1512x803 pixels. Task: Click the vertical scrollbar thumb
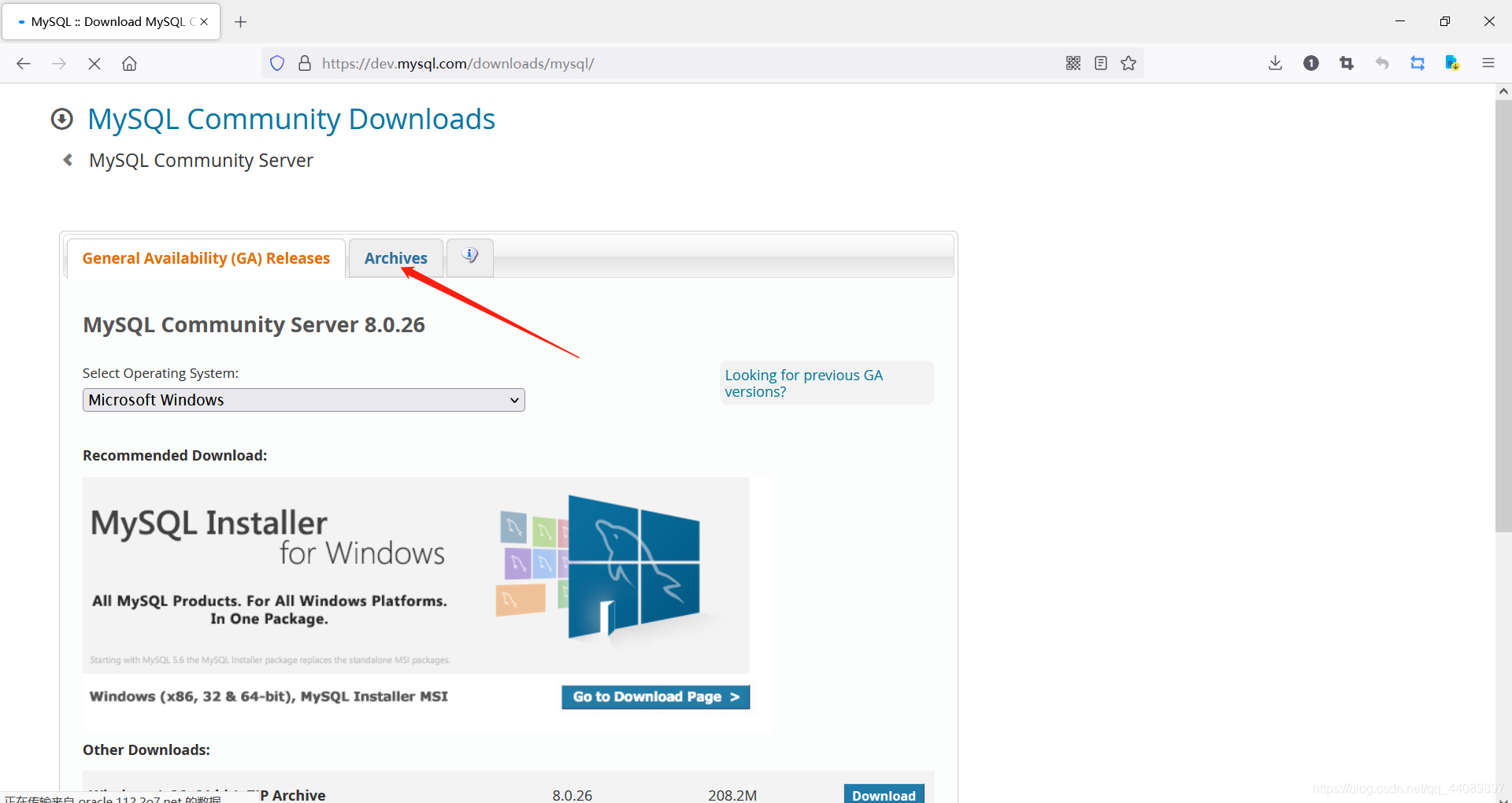1503,315
